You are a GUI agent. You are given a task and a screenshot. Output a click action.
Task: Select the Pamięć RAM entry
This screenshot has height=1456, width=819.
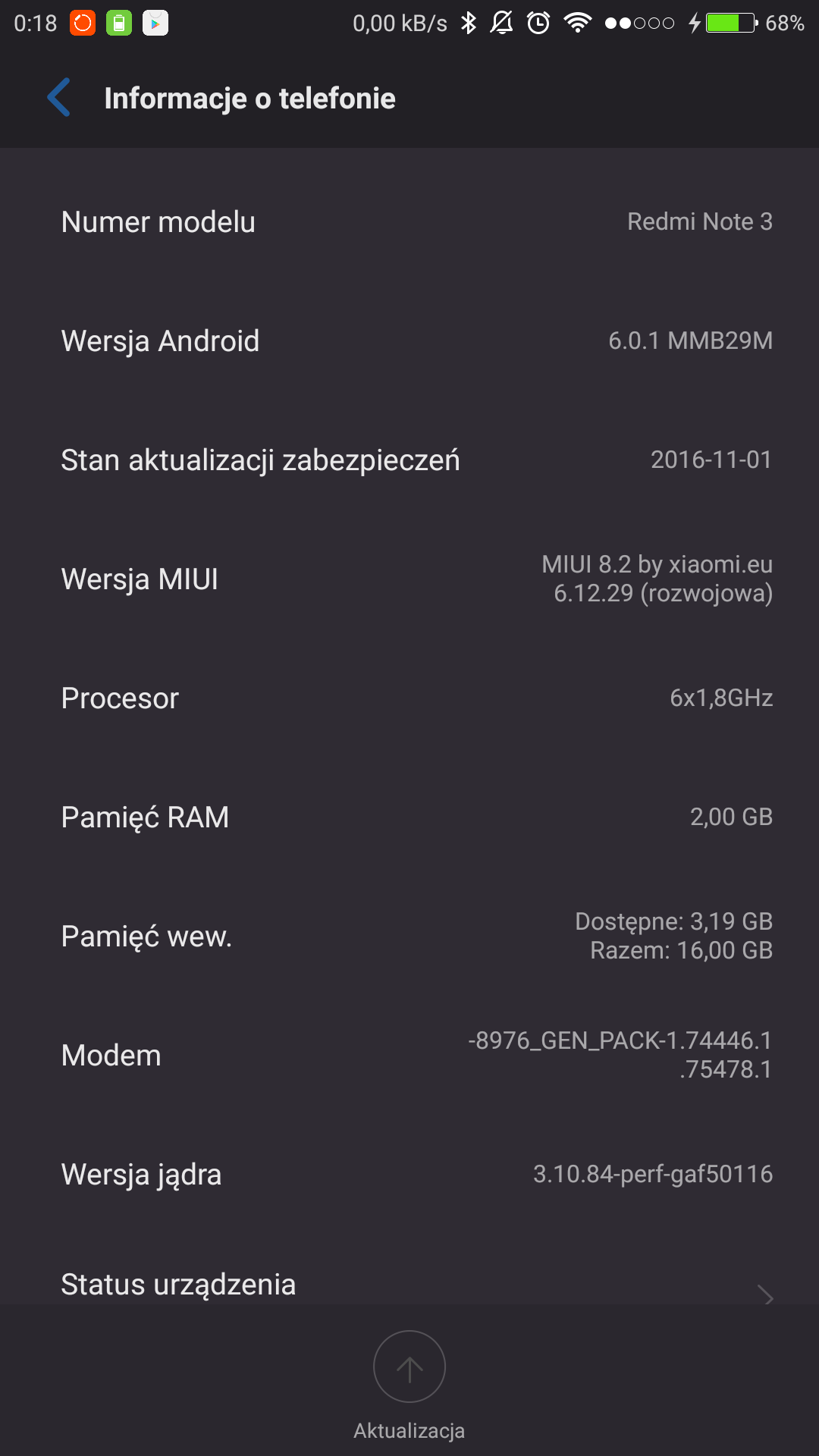(409, 817)
